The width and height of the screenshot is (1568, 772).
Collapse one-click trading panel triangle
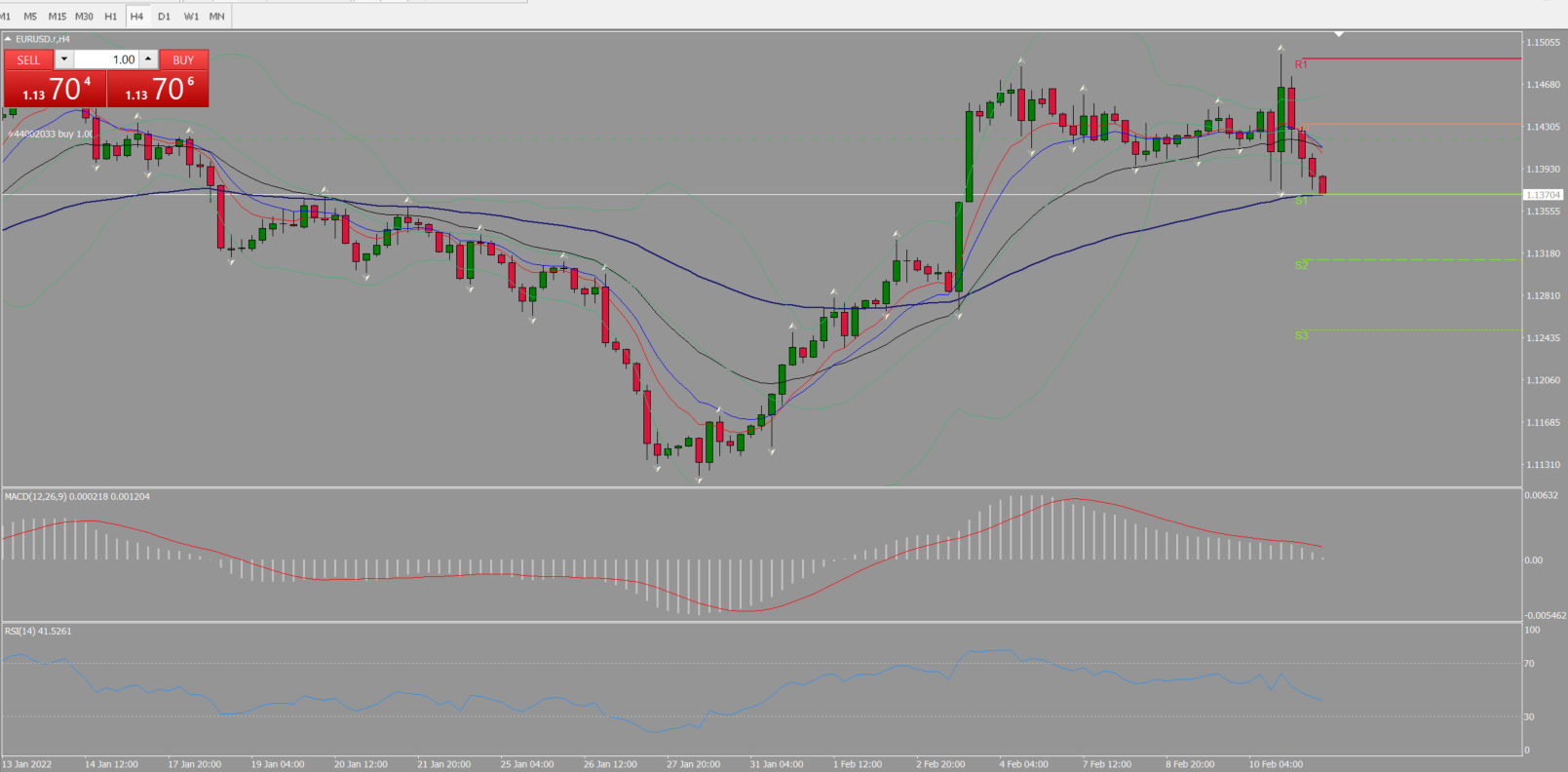[x=8, y=39]
